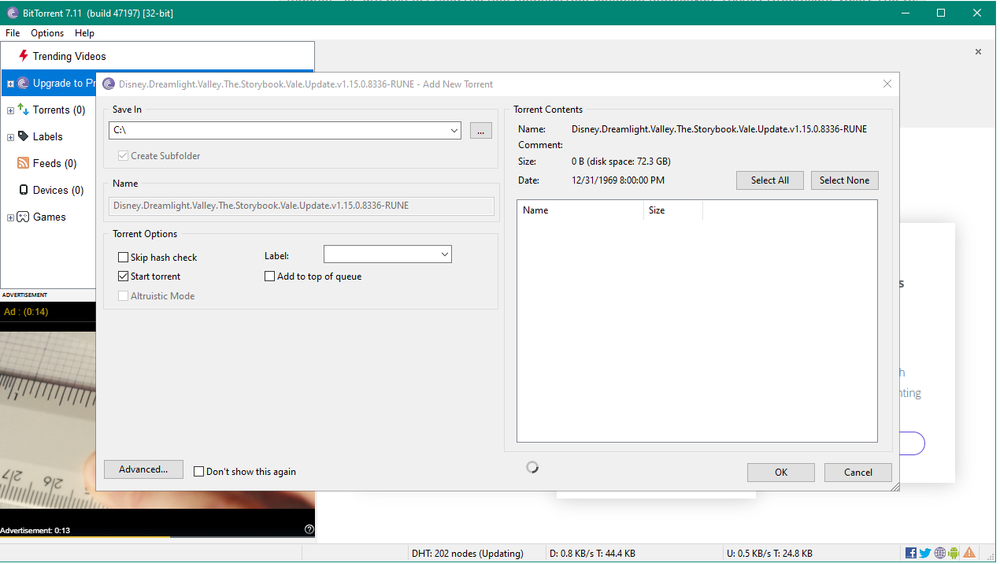This screenshot has width=1000, height=564.
Task: Click the DHT: 202 nodes status text
Action: tap(467, 553)
